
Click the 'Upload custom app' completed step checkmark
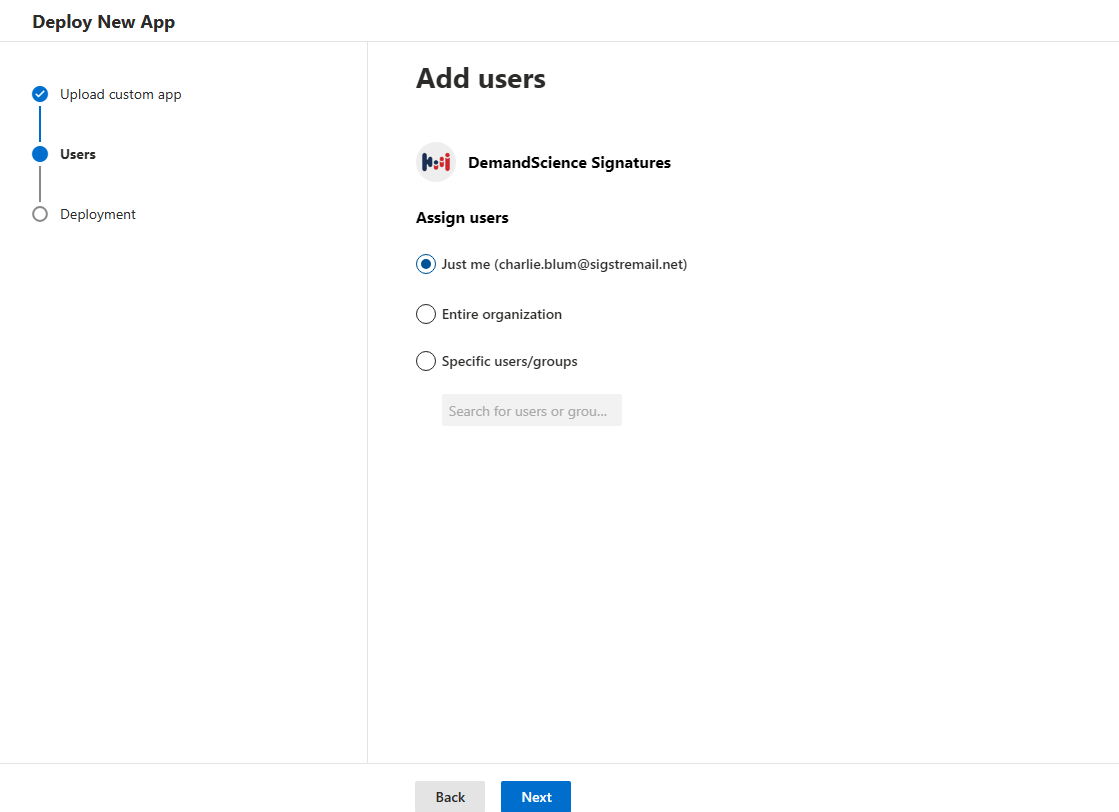[x=40, y=94]
